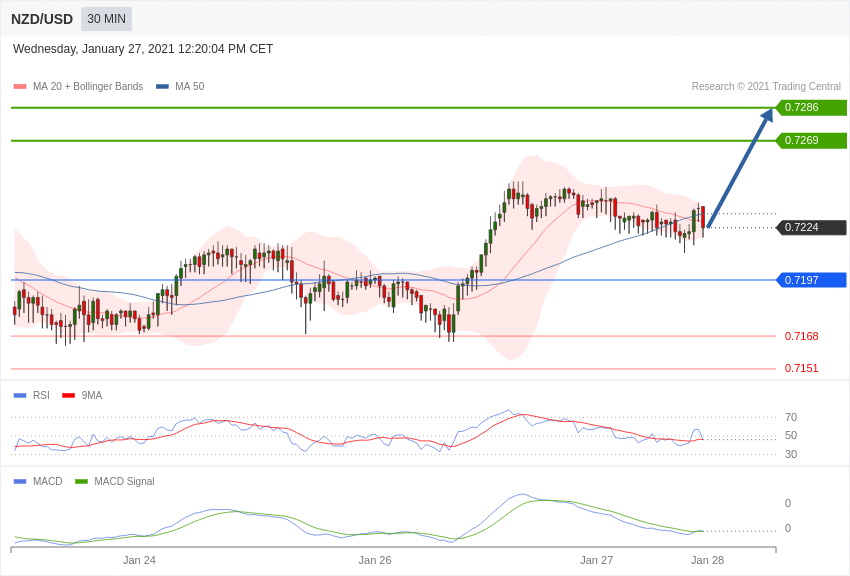Click the 0.7168 support level label

802,336
